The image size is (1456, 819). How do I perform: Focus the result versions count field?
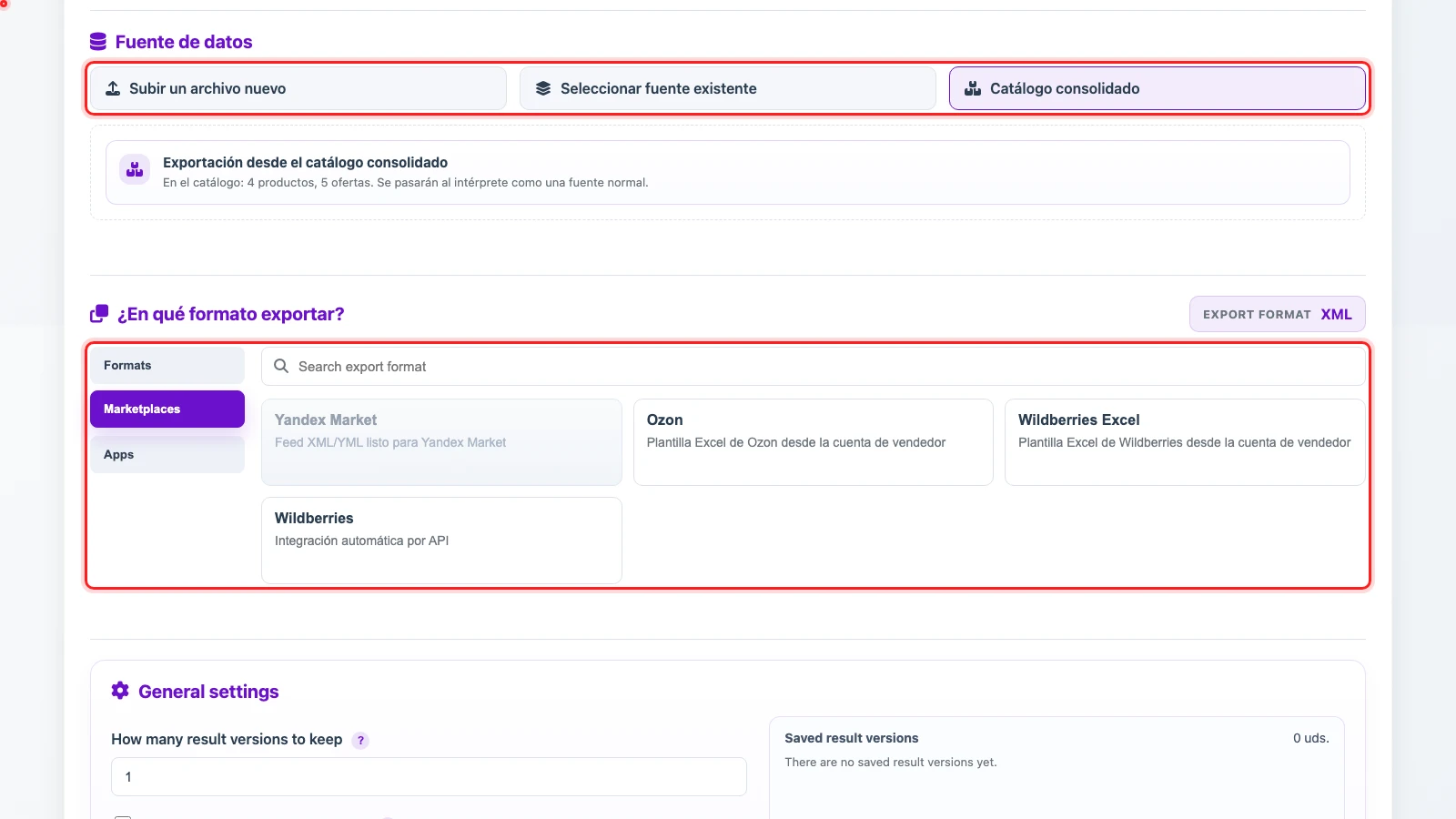tap(429, 777)
